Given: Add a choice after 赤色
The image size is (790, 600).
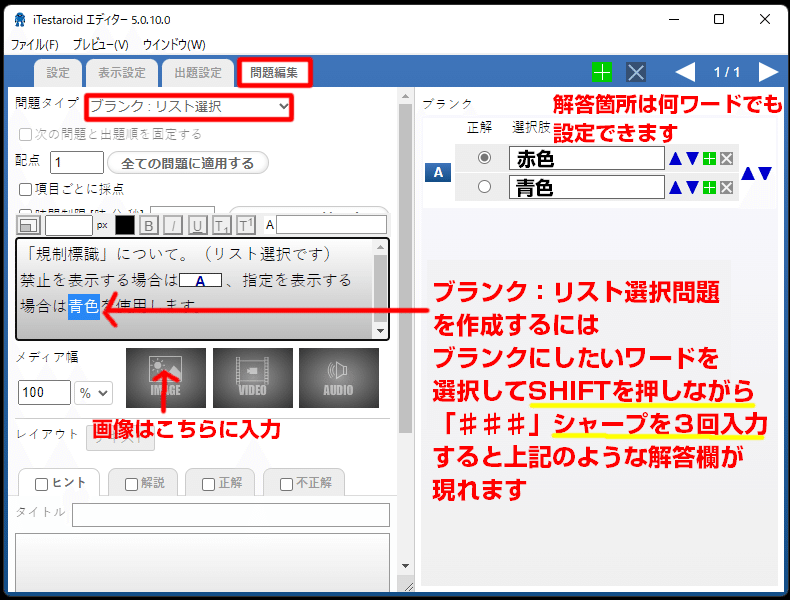Looking at the screenshot, I should [709, 159].
